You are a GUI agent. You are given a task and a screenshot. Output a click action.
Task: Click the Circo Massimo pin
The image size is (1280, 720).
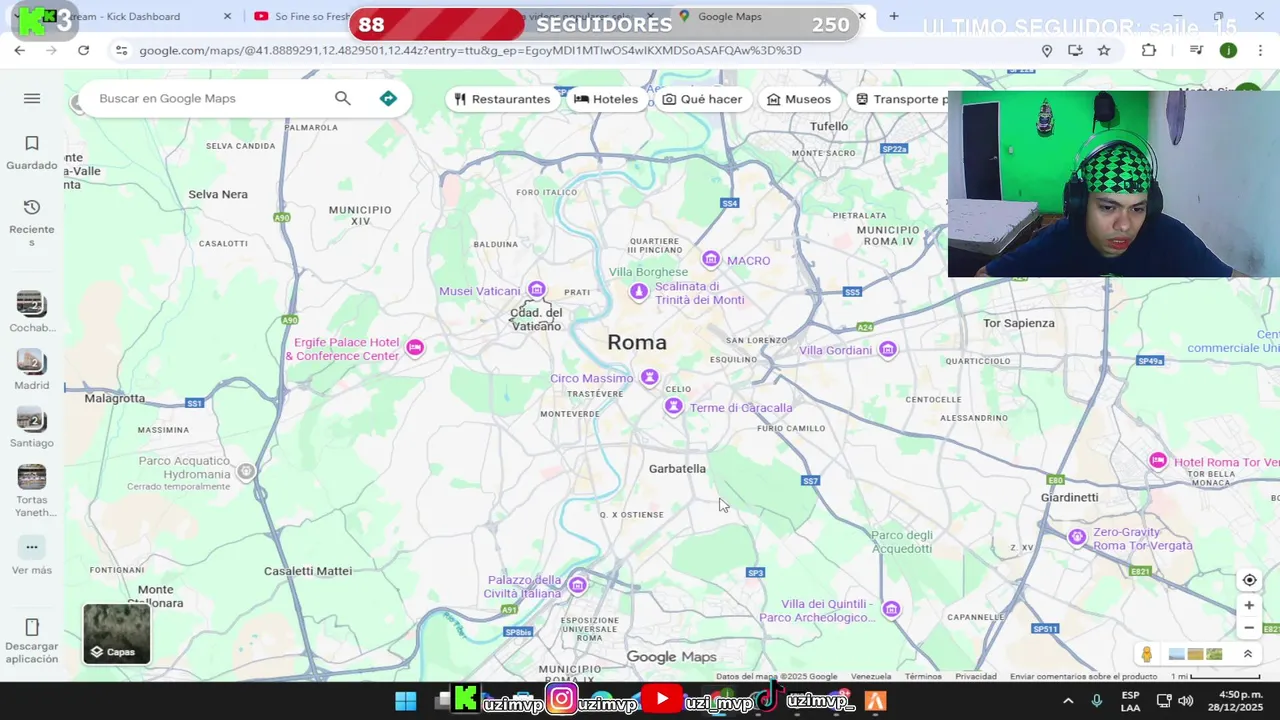click(650, 377)
